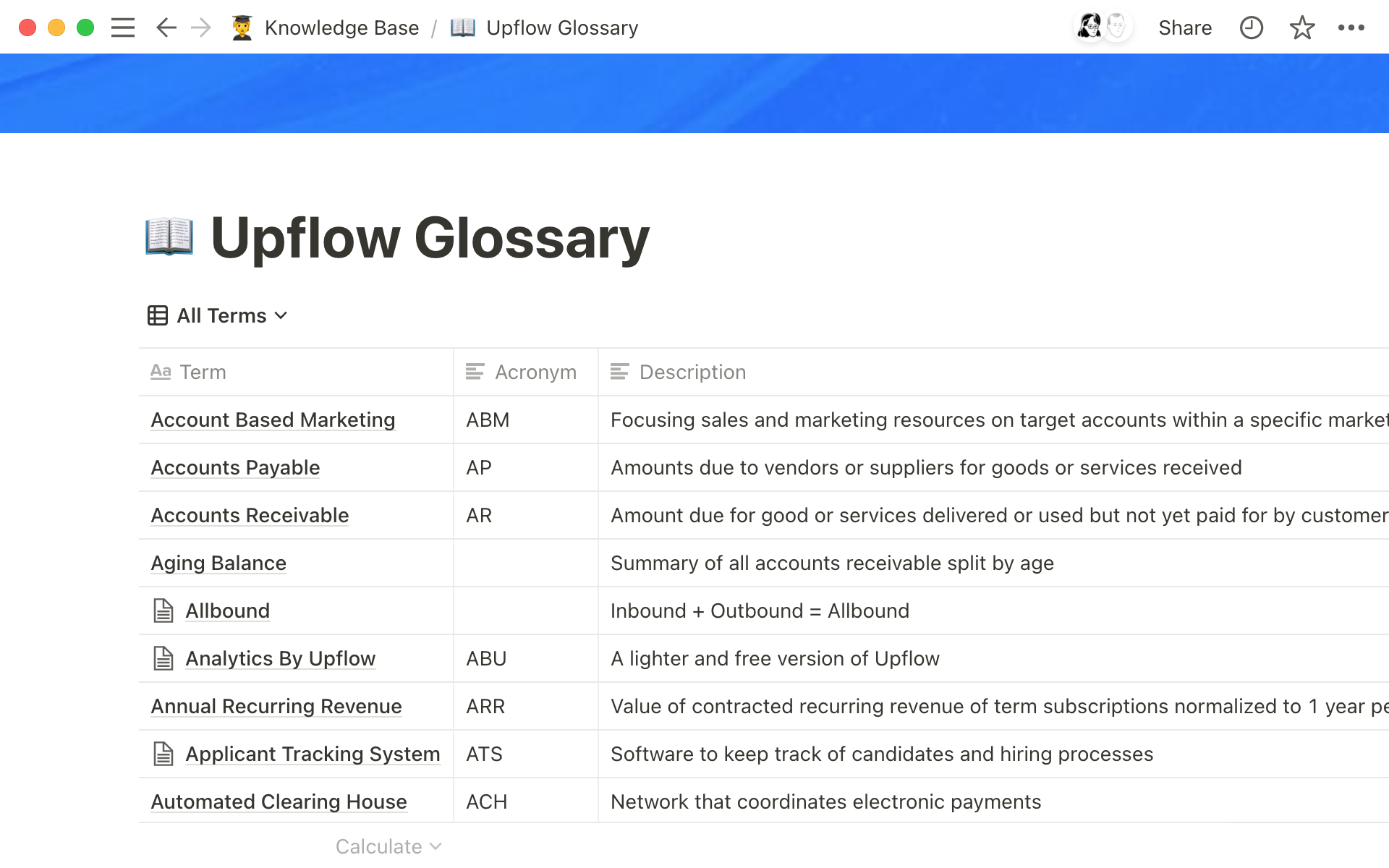Image resolution: width=1389 pixels, height=868 pixels.
Task: Click the Upflow Glossary page title
Action: coord(430,237)
